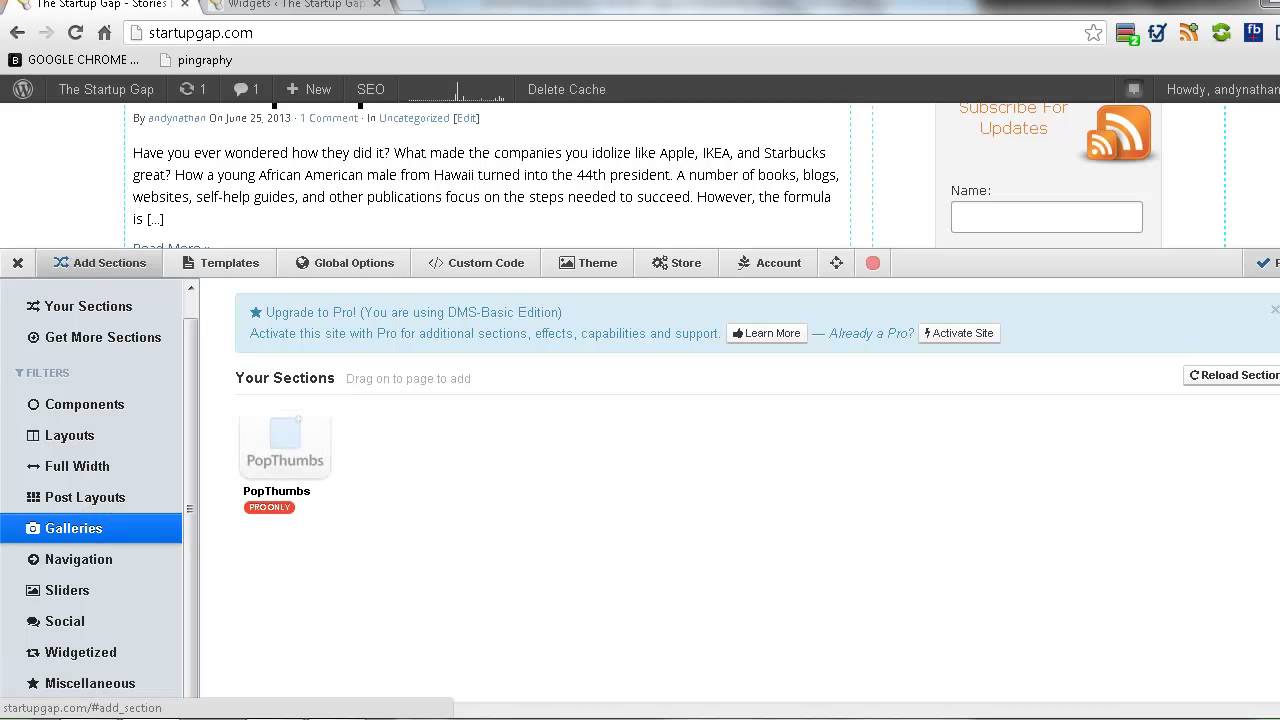This screenshot has height=720, width=1280.
Task: Filter sections by Galleries
Action: (91, 528)
